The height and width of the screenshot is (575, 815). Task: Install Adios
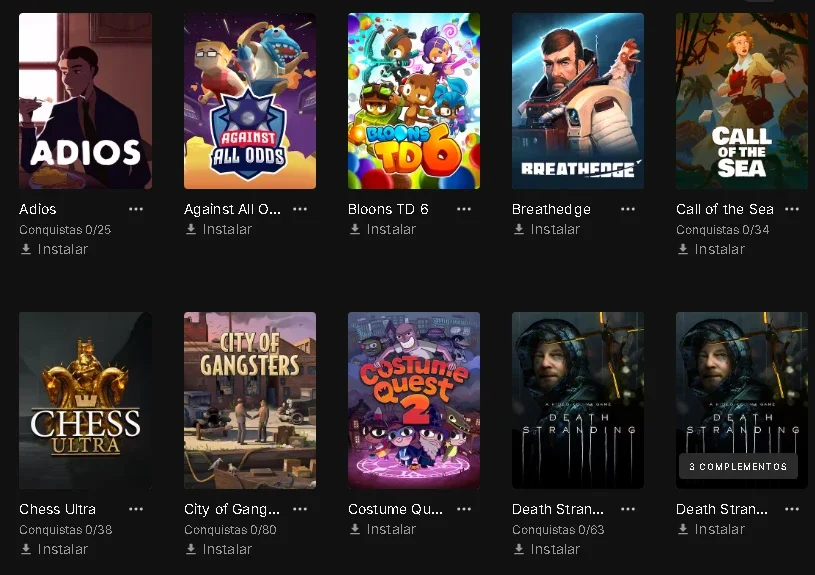pos(54,250)
